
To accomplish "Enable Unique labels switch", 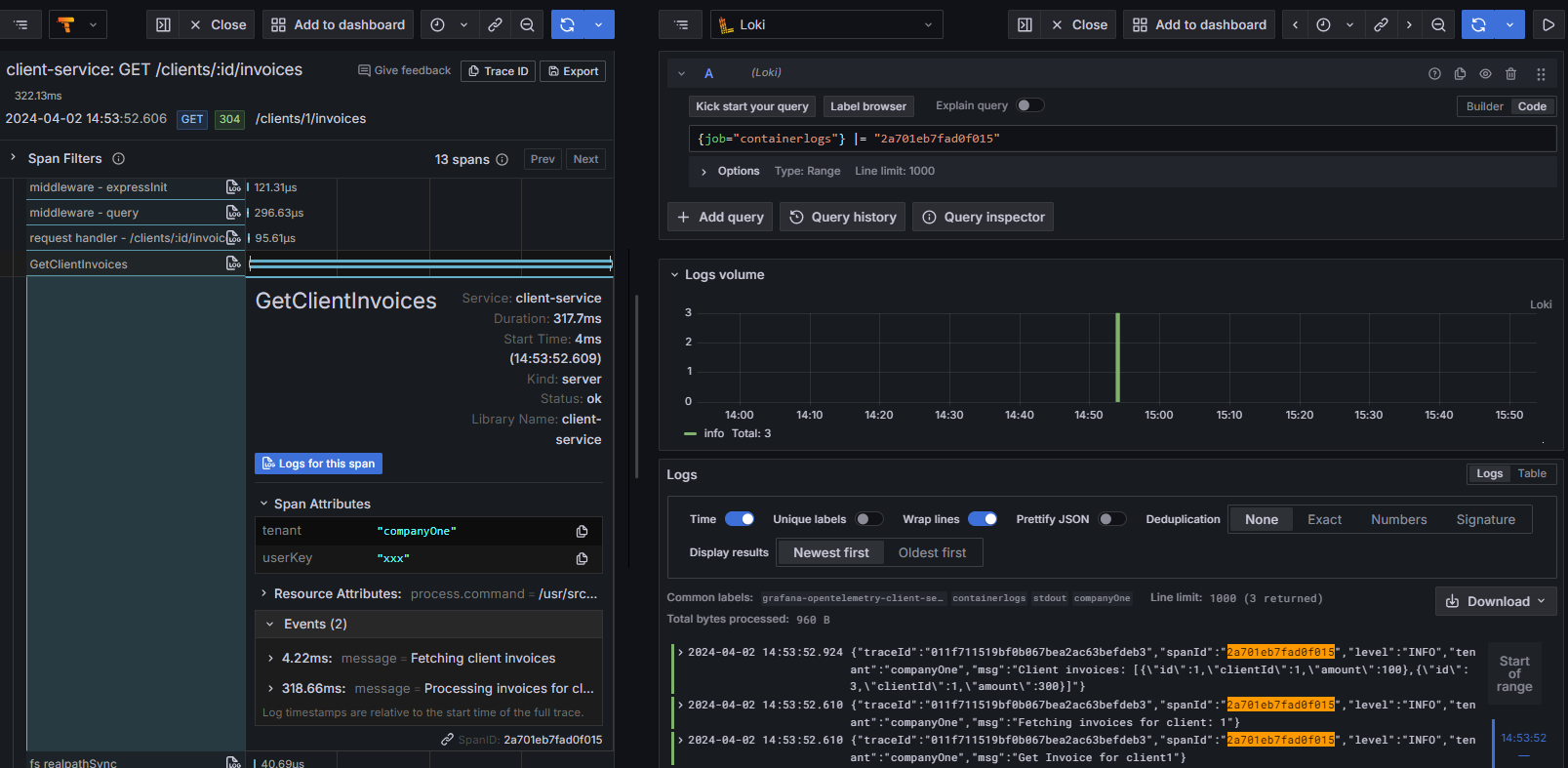I will (869, 519).
